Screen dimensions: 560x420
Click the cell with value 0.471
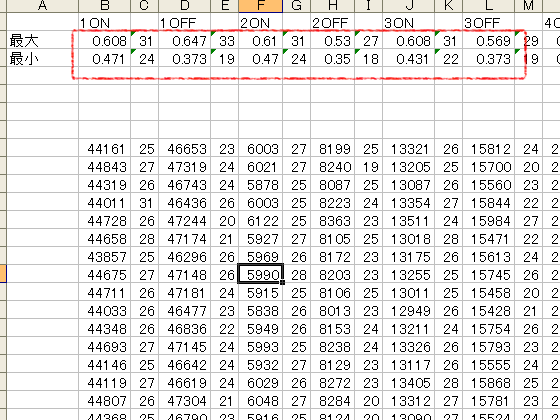click(x=105, y=59)
